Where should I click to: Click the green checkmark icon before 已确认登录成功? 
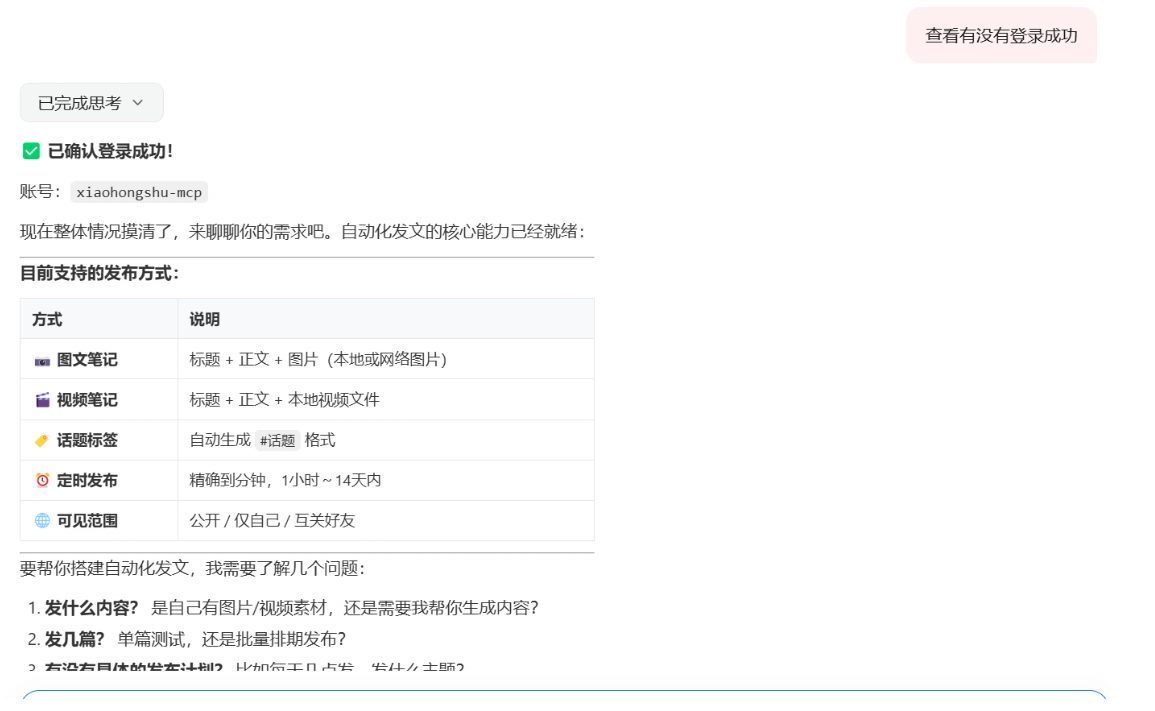[31, 151]
